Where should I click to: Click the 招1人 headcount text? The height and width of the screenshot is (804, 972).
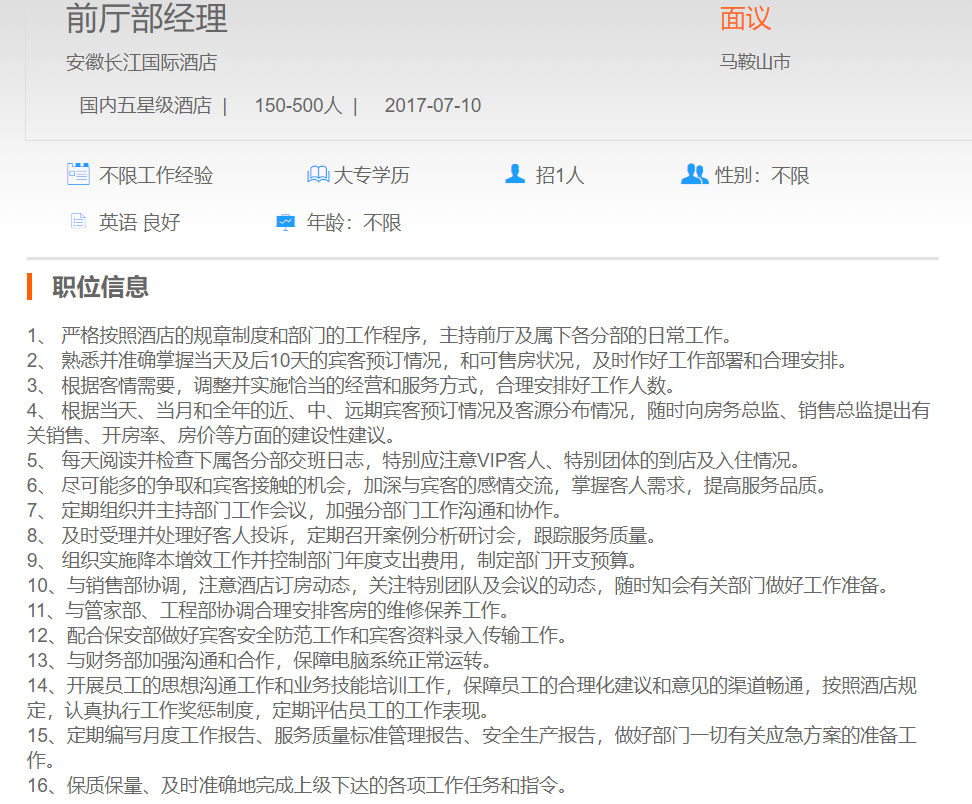[x=560, y=176]
